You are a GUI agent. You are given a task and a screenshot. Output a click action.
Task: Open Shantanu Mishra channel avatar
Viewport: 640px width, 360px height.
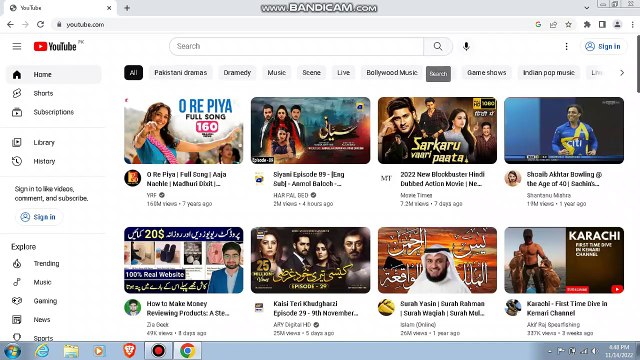click(x=513, y=178)
